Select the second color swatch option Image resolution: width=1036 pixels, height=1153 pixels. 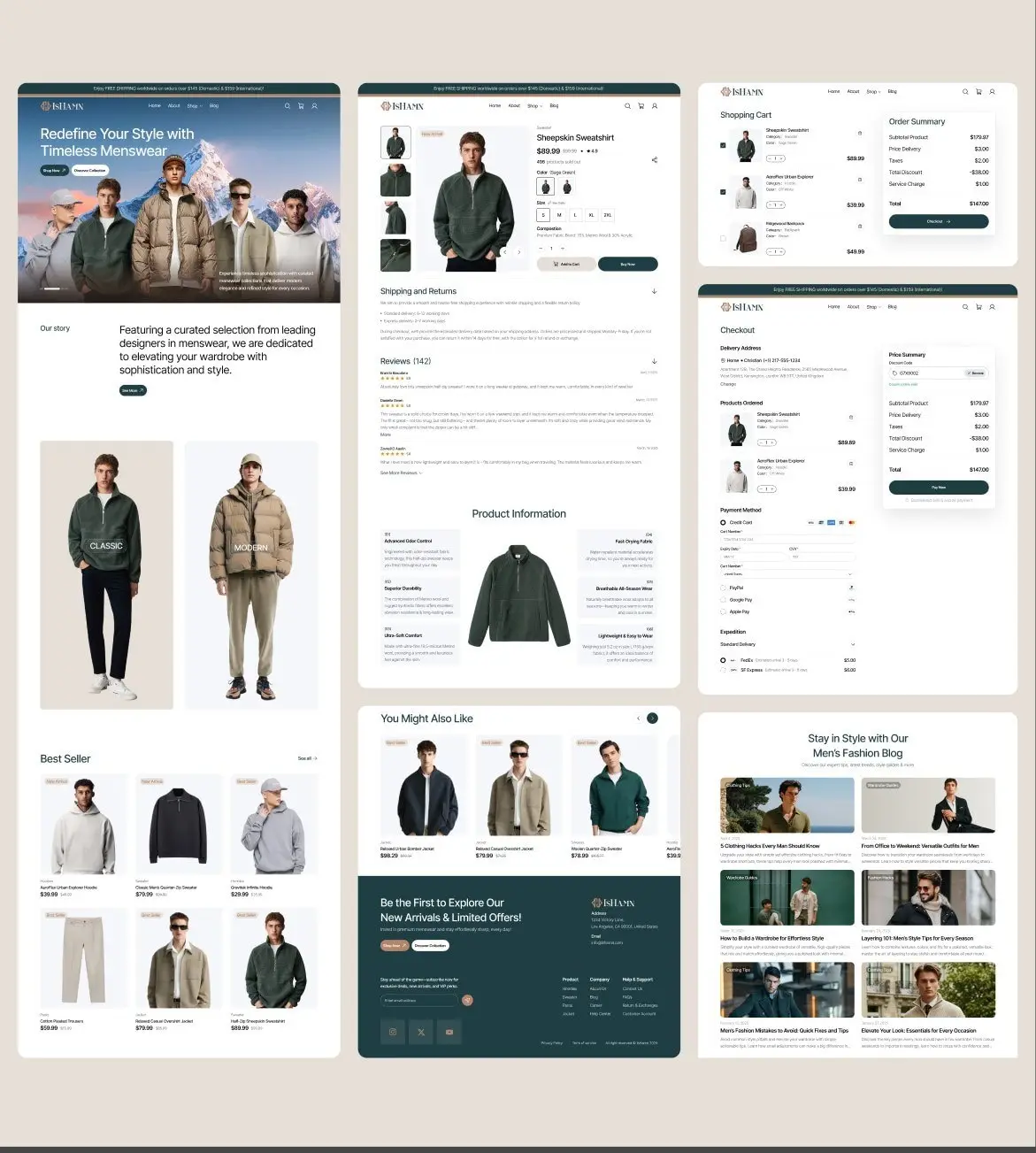pyautogui.click(x=566, y=187)
